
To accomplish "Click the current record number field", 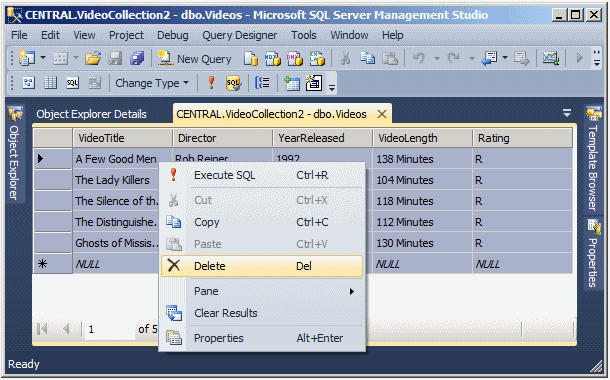I will (x=109, y=329).
